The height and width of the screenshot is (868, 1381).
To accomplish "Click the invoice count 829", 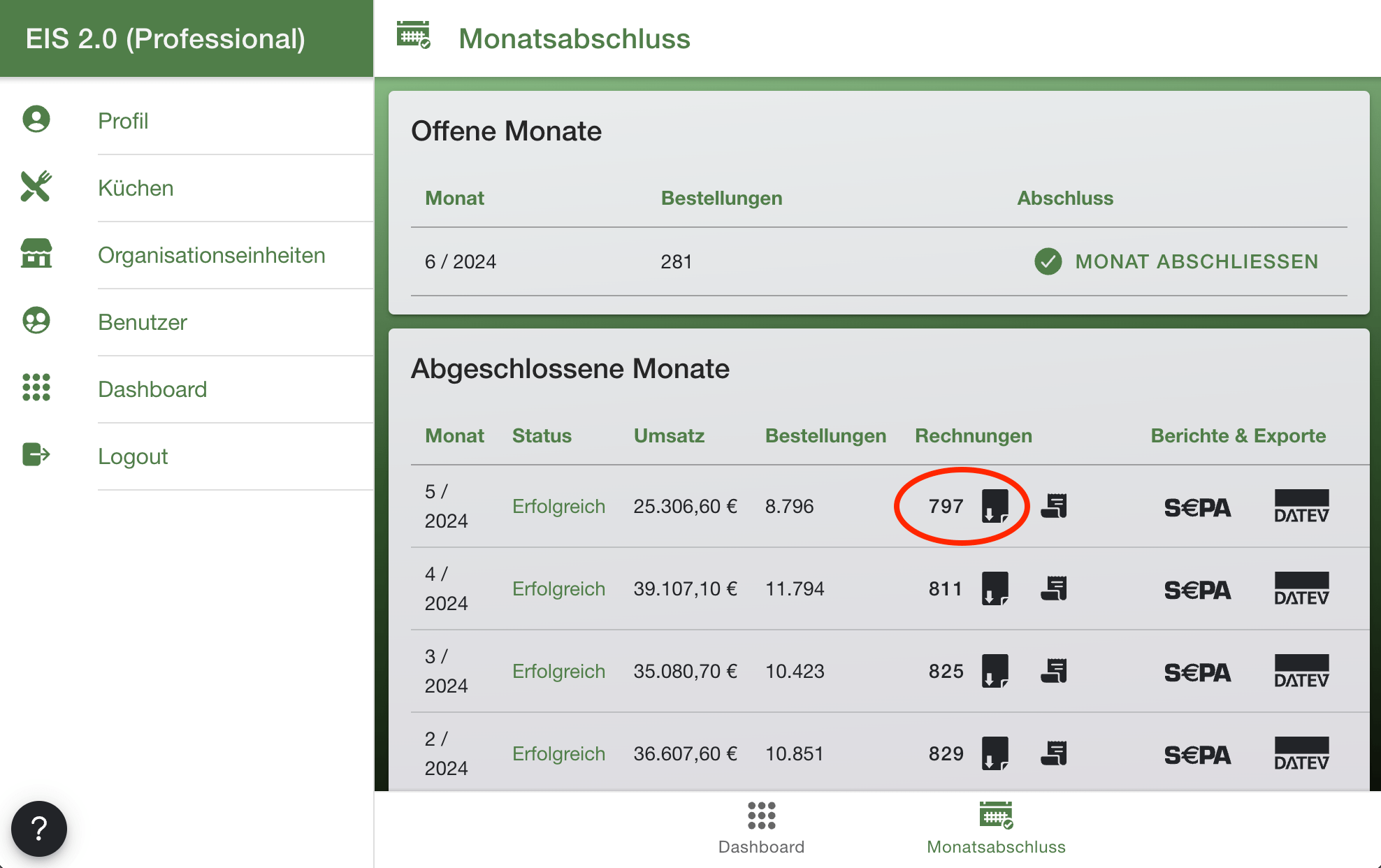I will (946, 753).
